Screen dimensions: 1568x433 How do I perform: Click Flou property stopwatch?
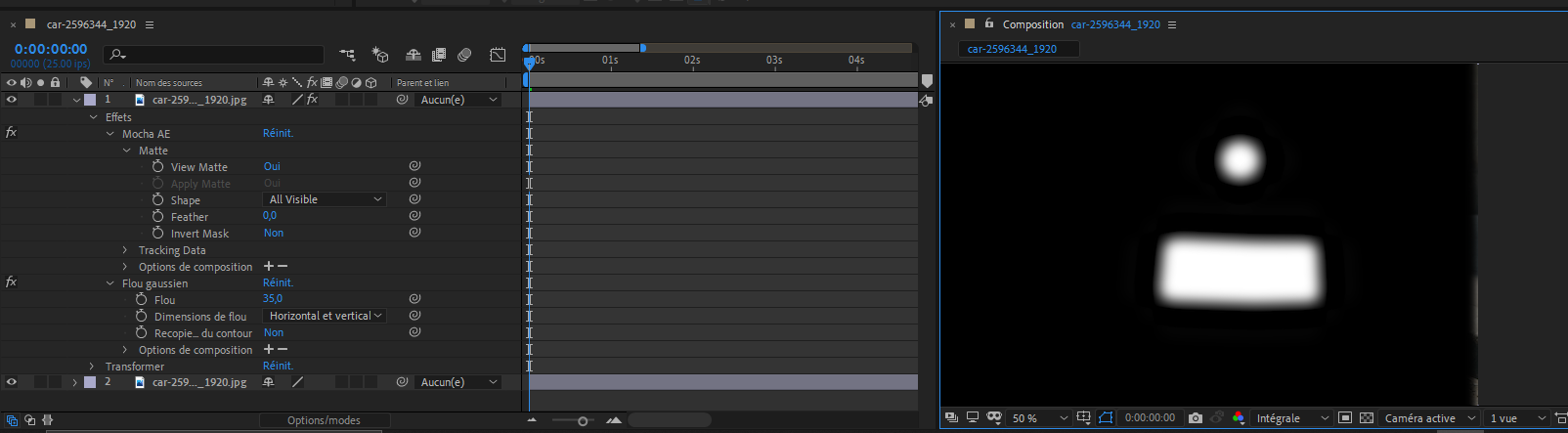(x=141, y=300)
